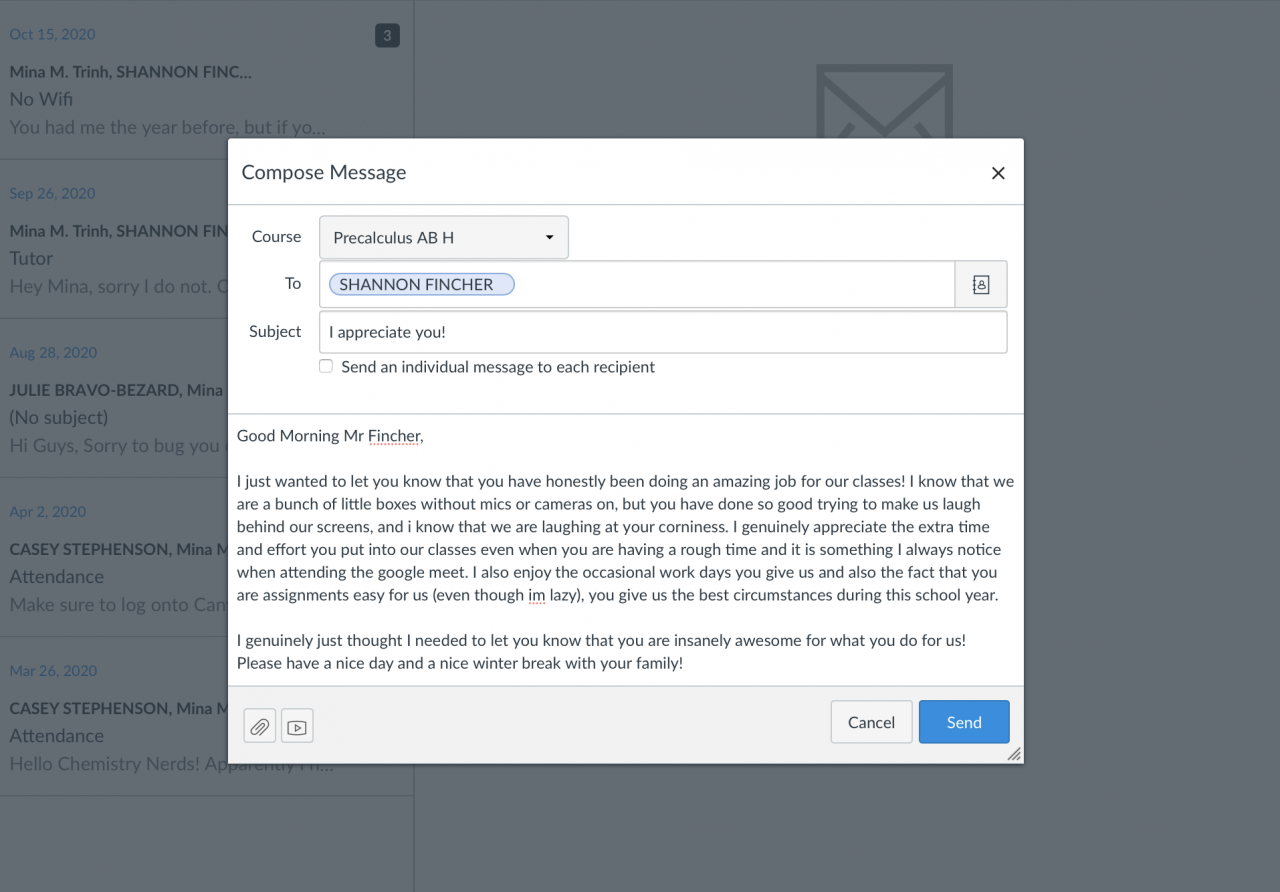Click the misspelled word Fincher in greeting
This screenshot has width=1280, height=892.
(x=395, y=436)
